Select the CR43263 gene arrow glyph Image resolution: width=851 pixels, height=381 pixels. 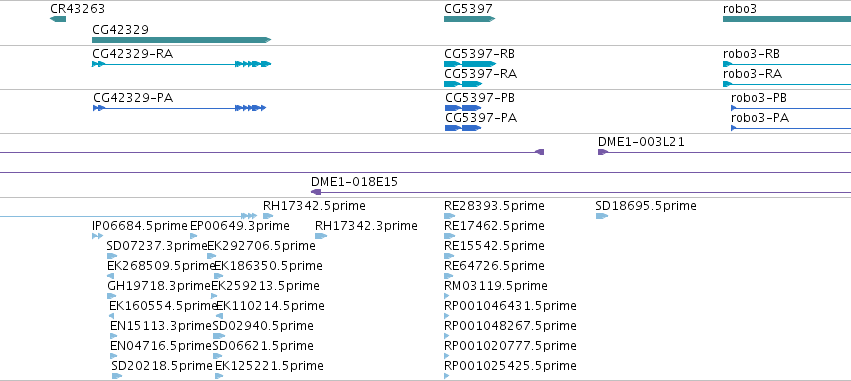click(58, 19)
